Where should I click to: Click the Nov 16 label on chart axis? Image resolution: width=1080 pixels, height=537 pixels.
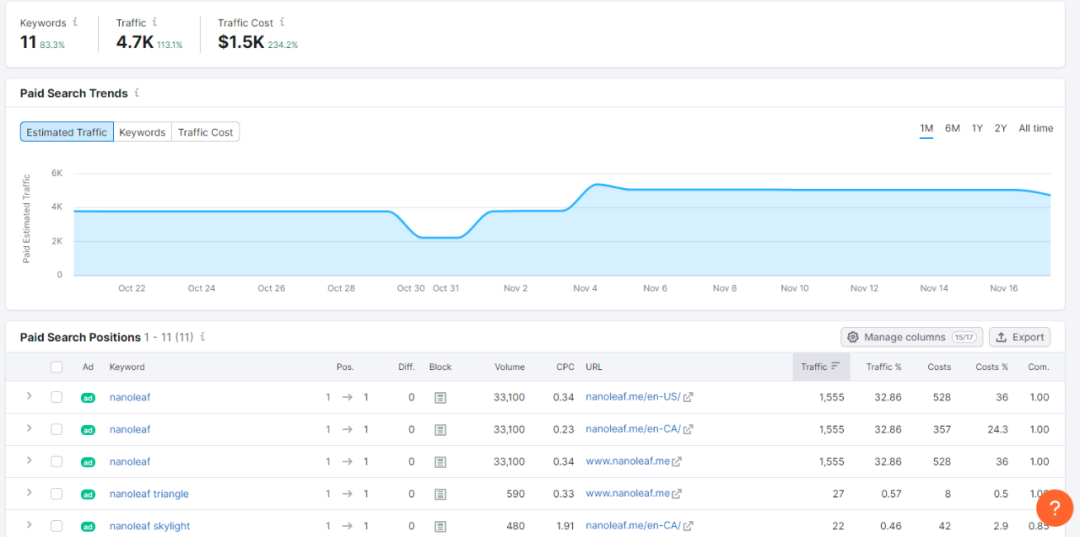1004,288
